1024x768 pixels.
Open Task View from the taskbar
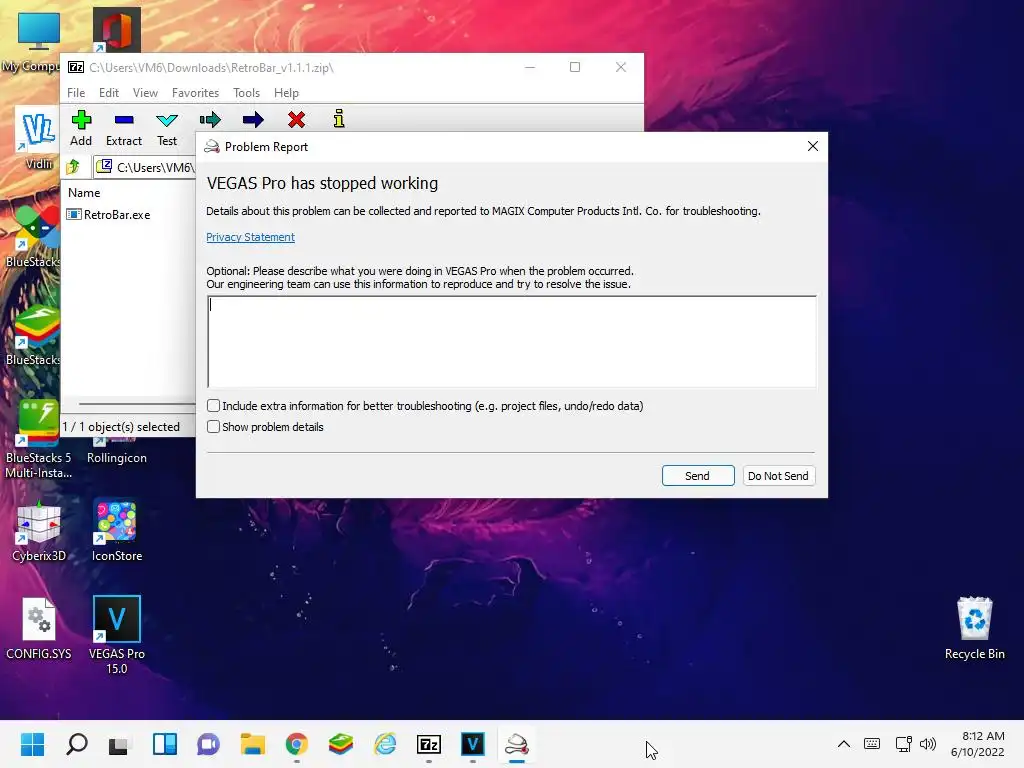tap(120, 744)
